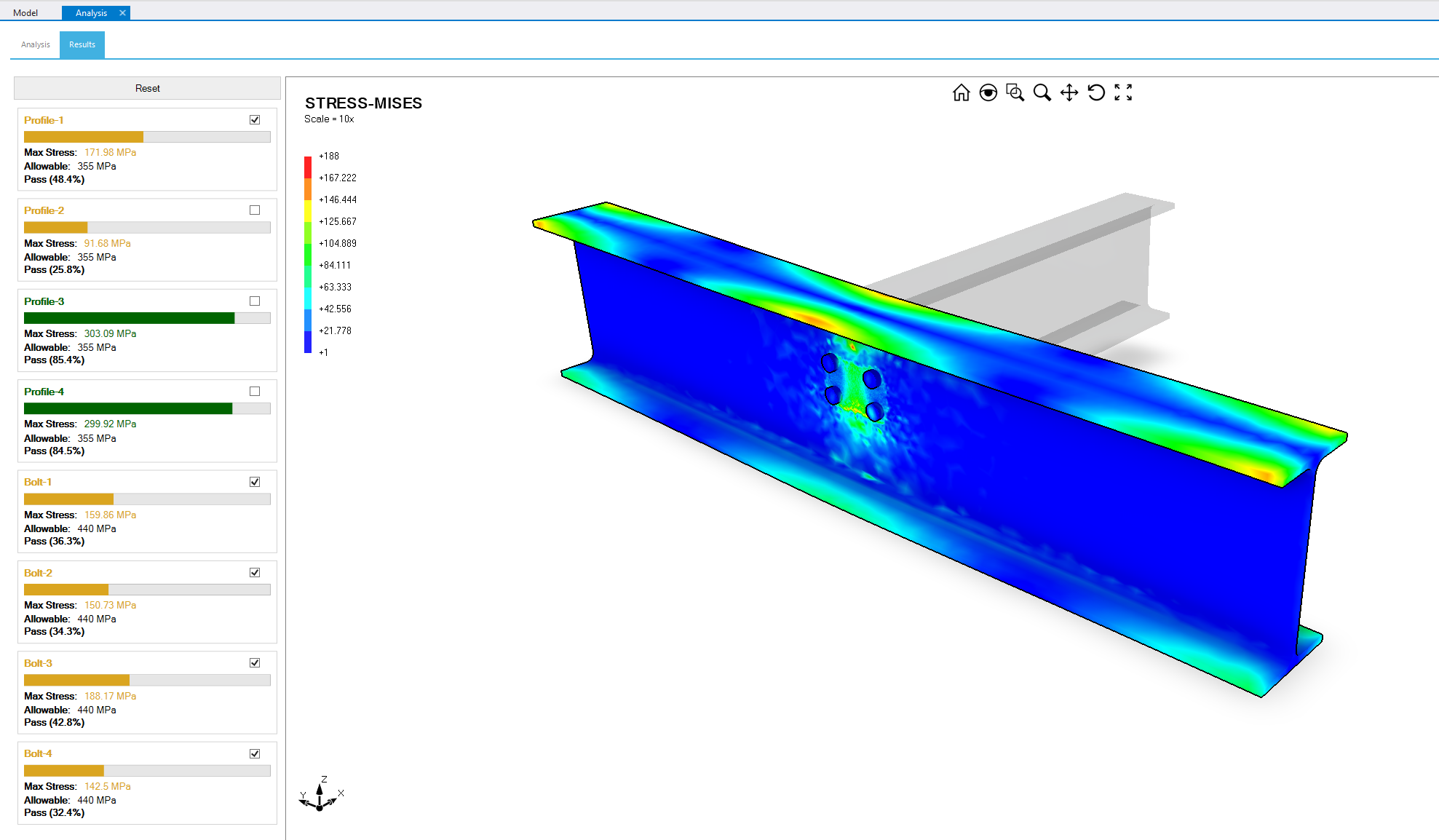Switch to the Model tab

25,13
